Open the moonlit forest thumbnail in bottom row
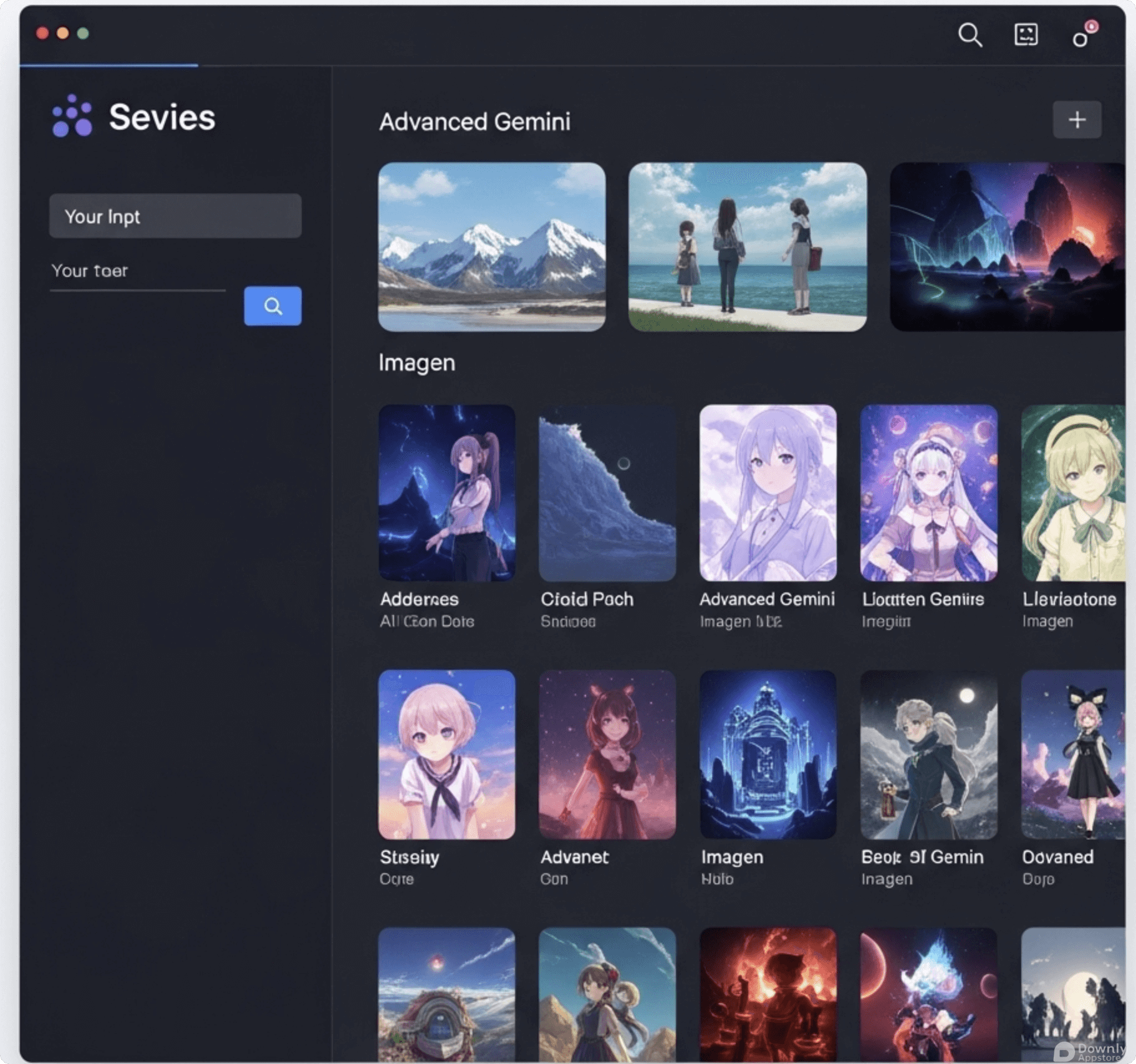 pos(1073,995)
